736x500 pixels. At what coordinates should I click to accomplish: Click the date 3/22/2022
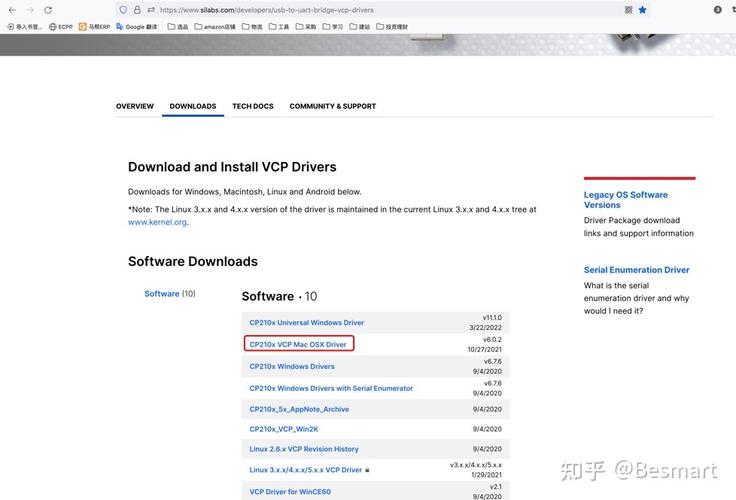pyautogui.click(x=485, y=328)
